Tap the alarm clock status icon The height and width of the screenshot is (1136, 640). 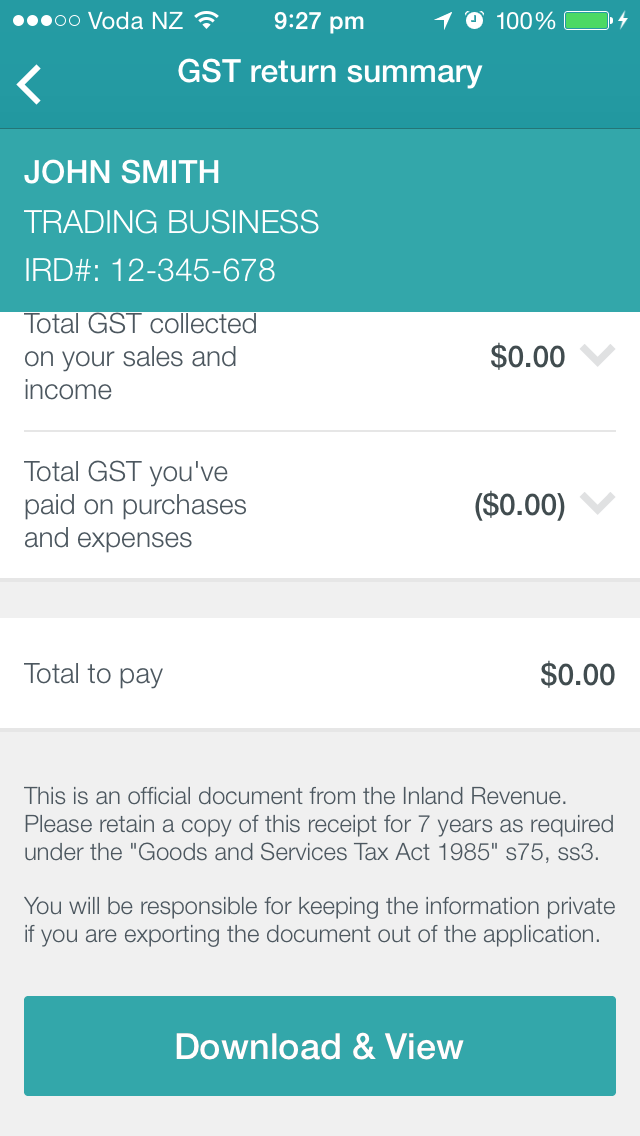point(474,21)
